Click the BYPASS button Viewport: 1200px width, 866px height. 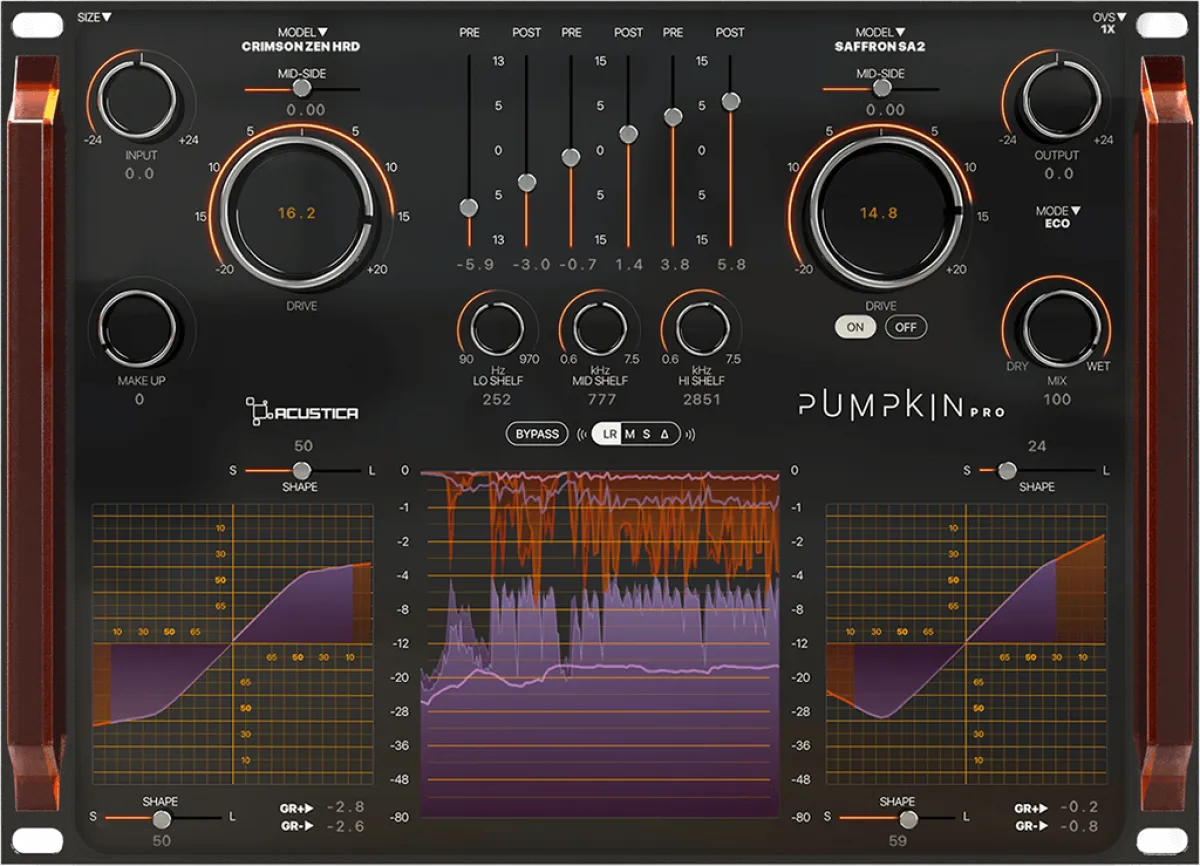click(x=537, y=434)
